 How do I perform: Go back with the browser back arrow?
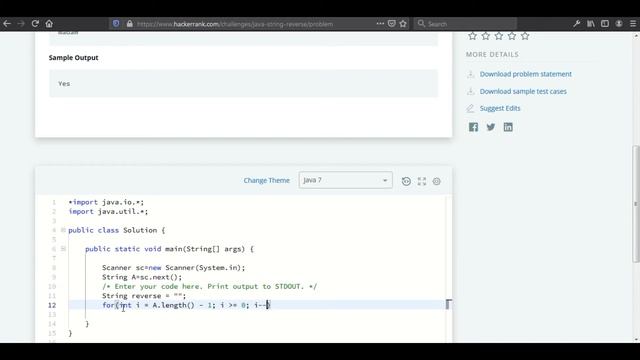tap(7, 24)
